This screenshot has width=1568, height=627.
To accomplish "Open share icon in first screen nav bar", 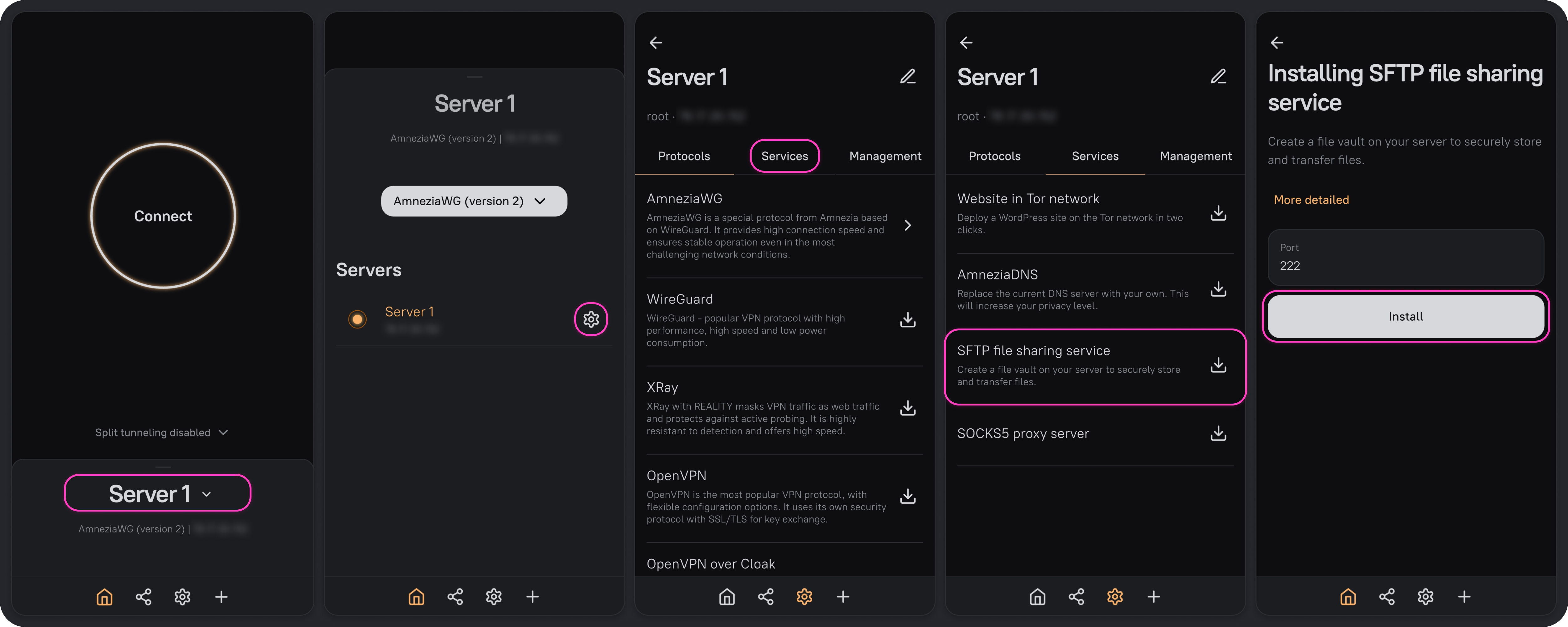I will tap(144, 597).
